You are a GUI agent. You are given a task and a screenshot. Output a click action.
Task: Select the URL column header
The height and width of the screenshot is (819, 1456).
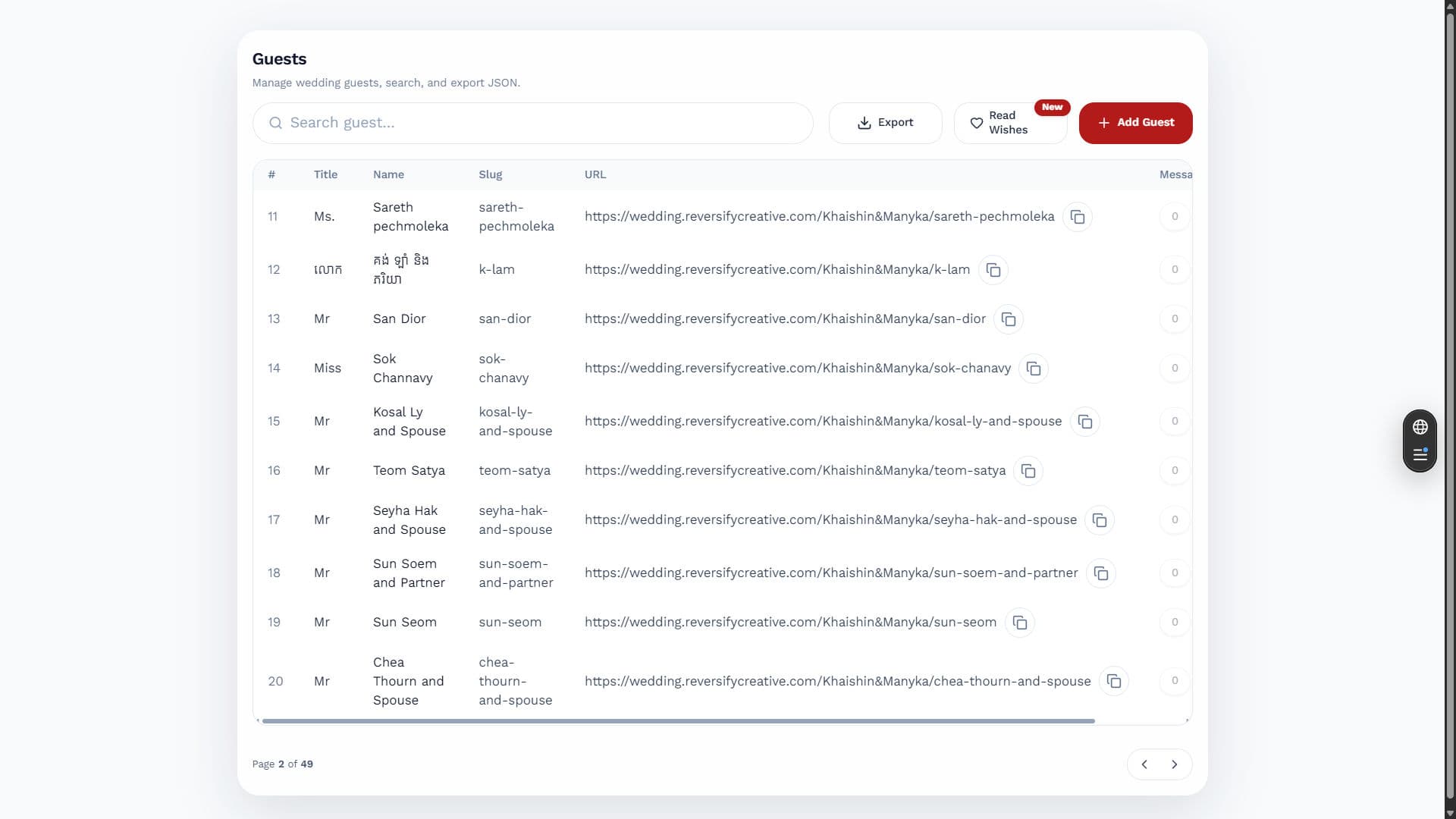click(x=595, y=174)
